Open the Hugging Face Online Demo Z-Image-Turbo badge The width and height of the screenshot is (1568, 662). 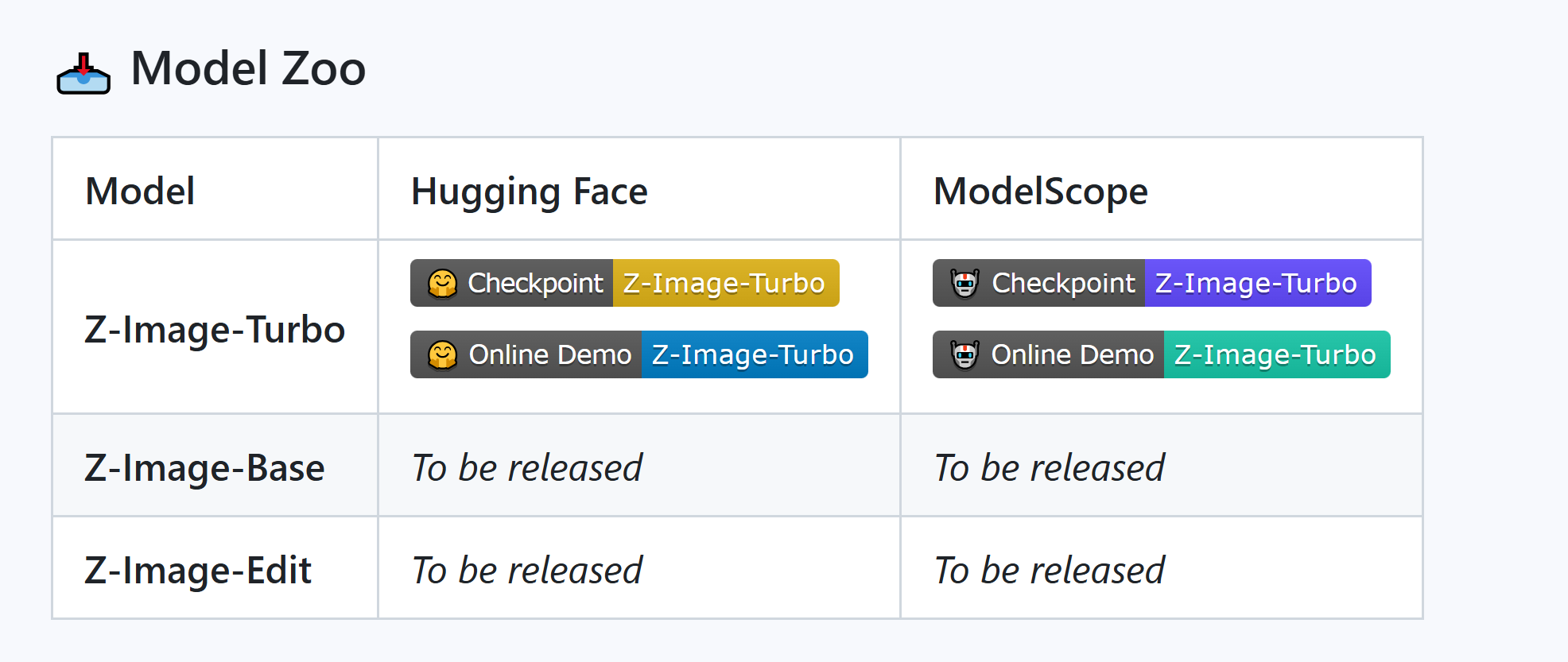639,354
